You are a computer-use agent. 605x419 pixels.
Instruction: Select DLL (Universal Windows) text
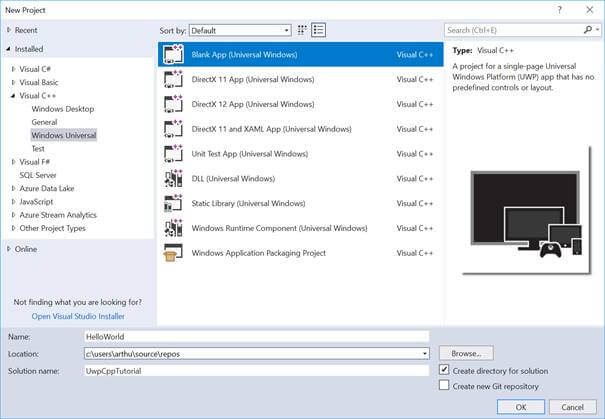pyautogui.click(x=233, y=179)
